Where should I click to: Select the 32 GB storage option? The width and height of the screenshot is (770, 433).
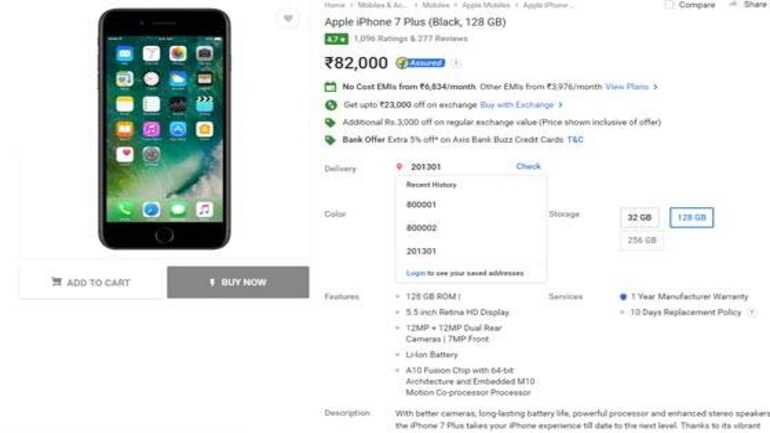[x=639, y=217]
